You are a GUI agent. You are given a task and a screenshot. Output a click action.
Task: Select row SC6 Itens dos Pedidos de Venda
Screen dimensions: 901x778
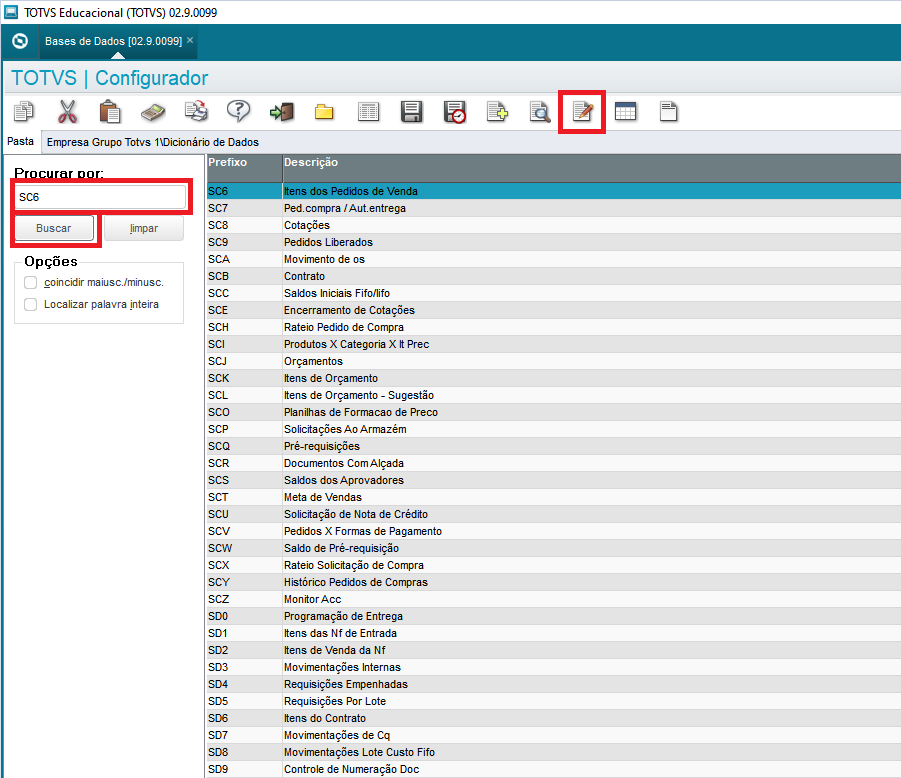[554, 191]
